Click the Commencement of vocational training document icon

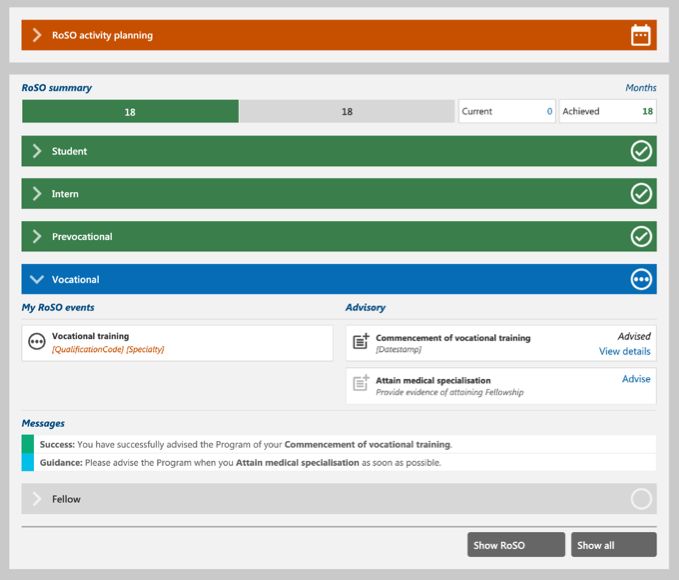click(361, 341)
